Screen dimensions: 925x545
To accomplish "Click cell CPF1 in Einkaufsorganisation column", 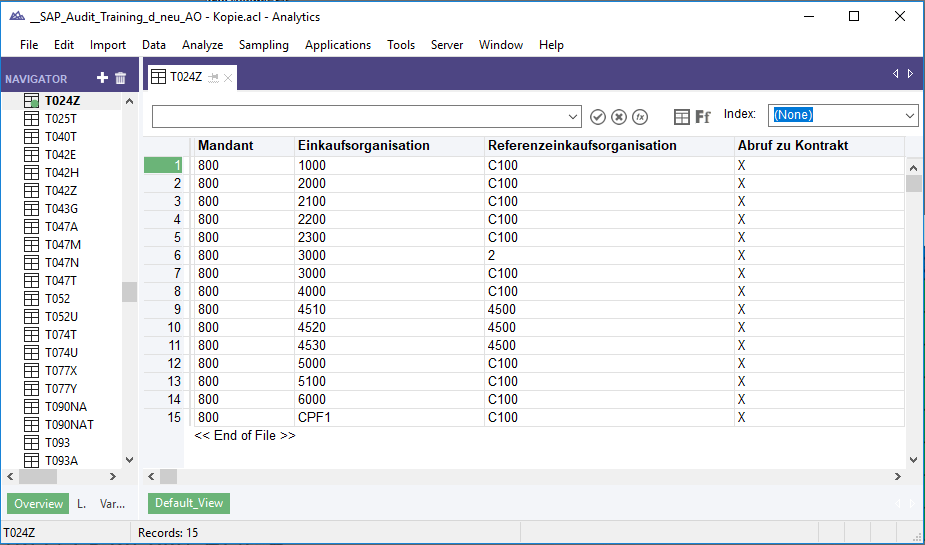I will pos(389,418).
